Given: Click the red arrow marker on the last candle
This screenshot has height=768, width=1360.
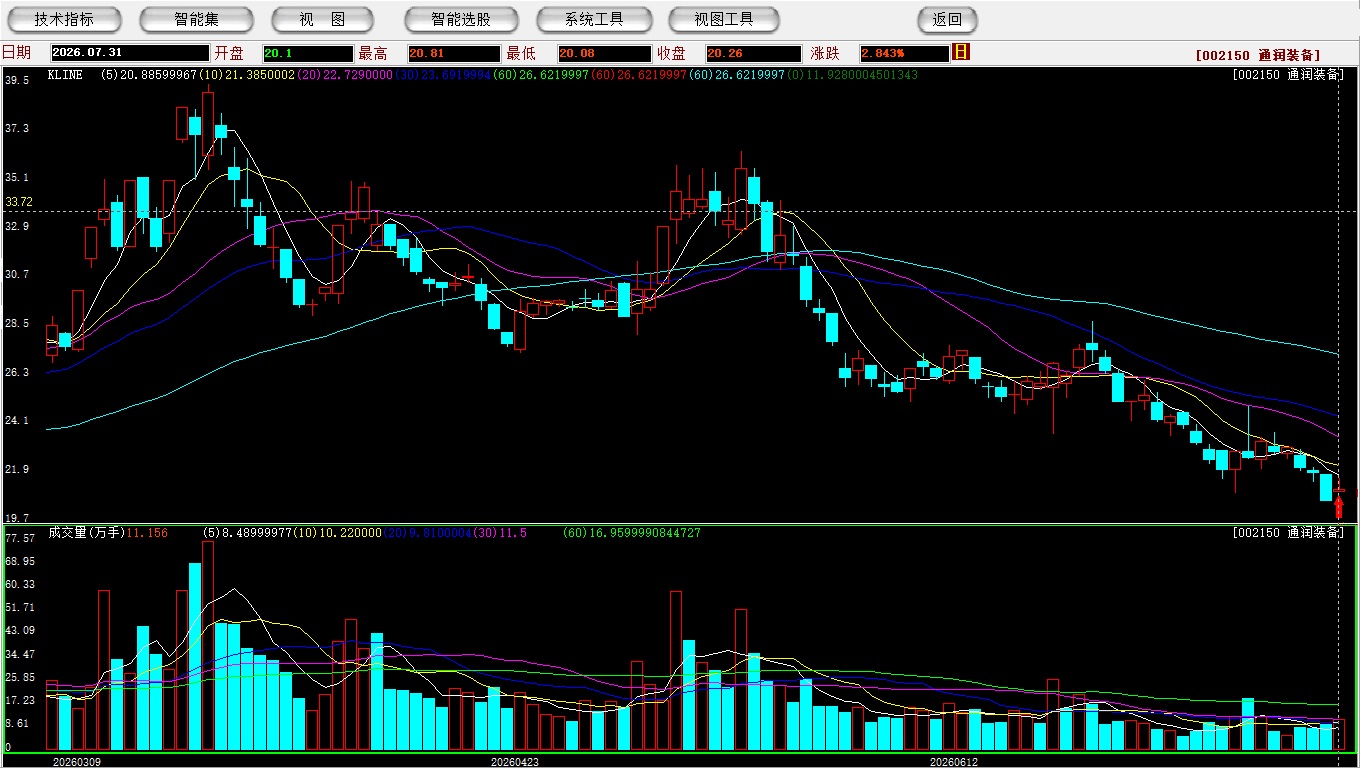Looking at the screenshot, I should [1339, 507].
